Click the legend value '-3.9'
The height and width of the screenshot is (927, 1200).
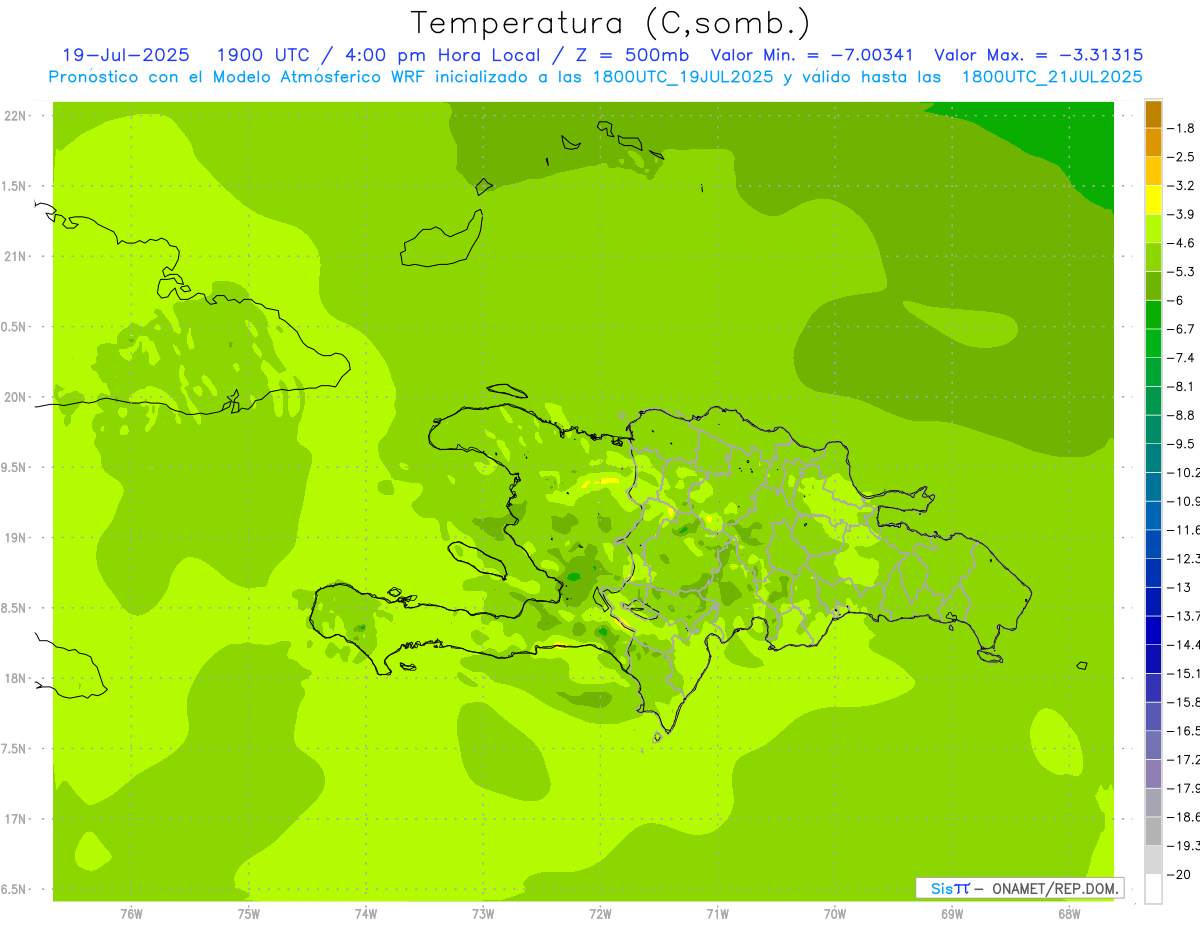1182,214
